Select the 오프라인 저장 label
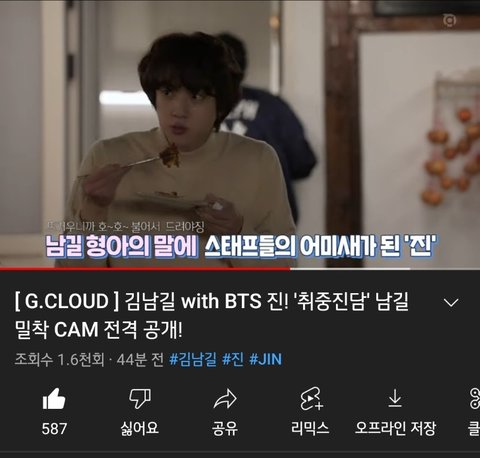This screenshot has height=458, width=480. (x=395, y=428)
